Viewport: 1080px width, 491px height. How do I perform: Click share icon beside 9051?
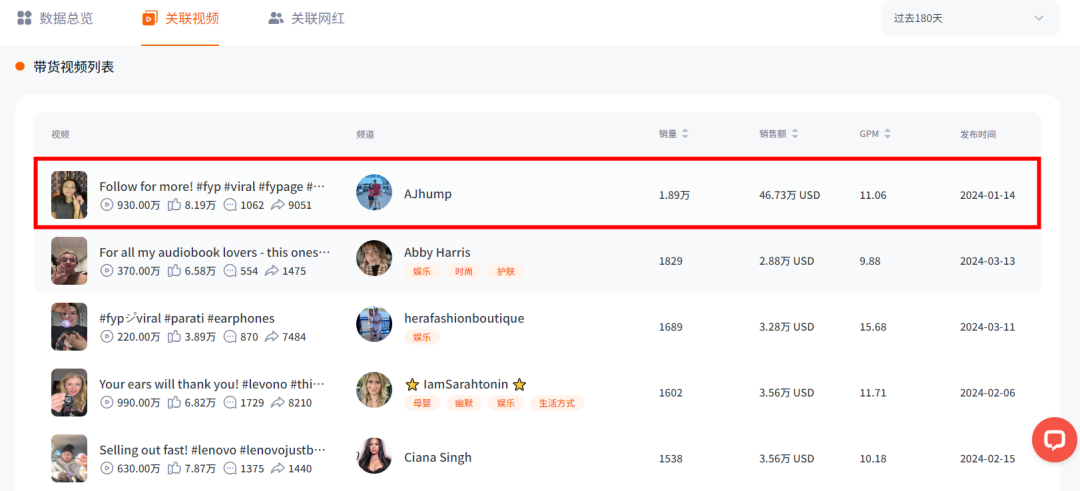click(278, 205)
